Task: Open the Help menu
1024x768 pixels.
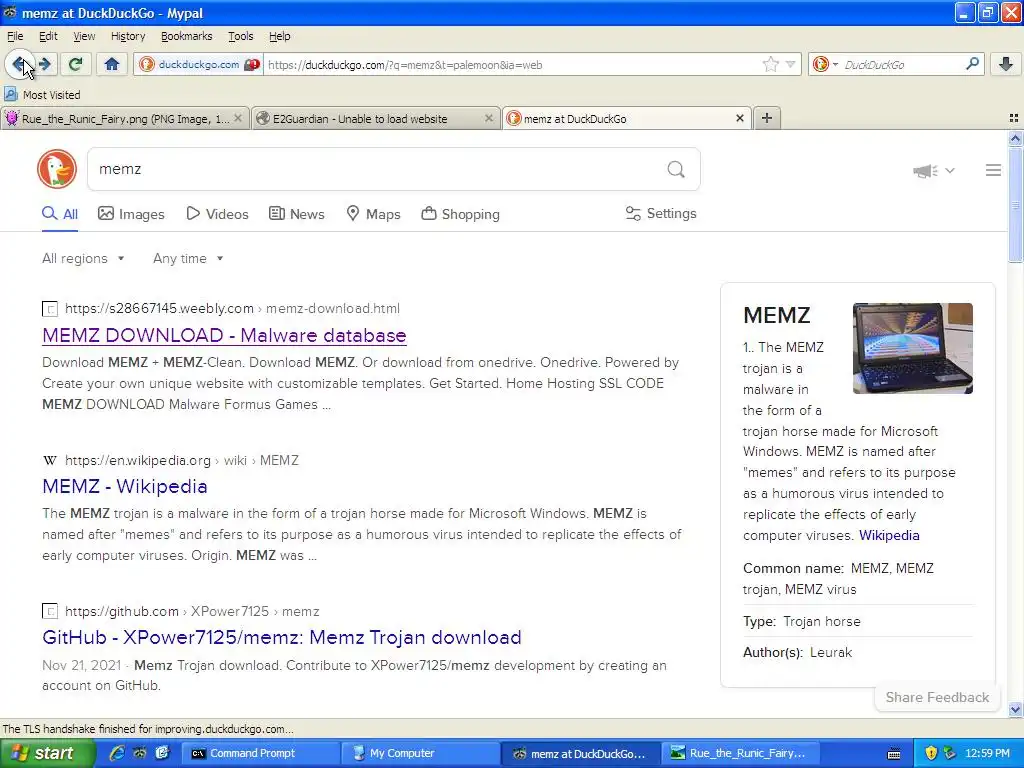Action: tap(280, 36)
